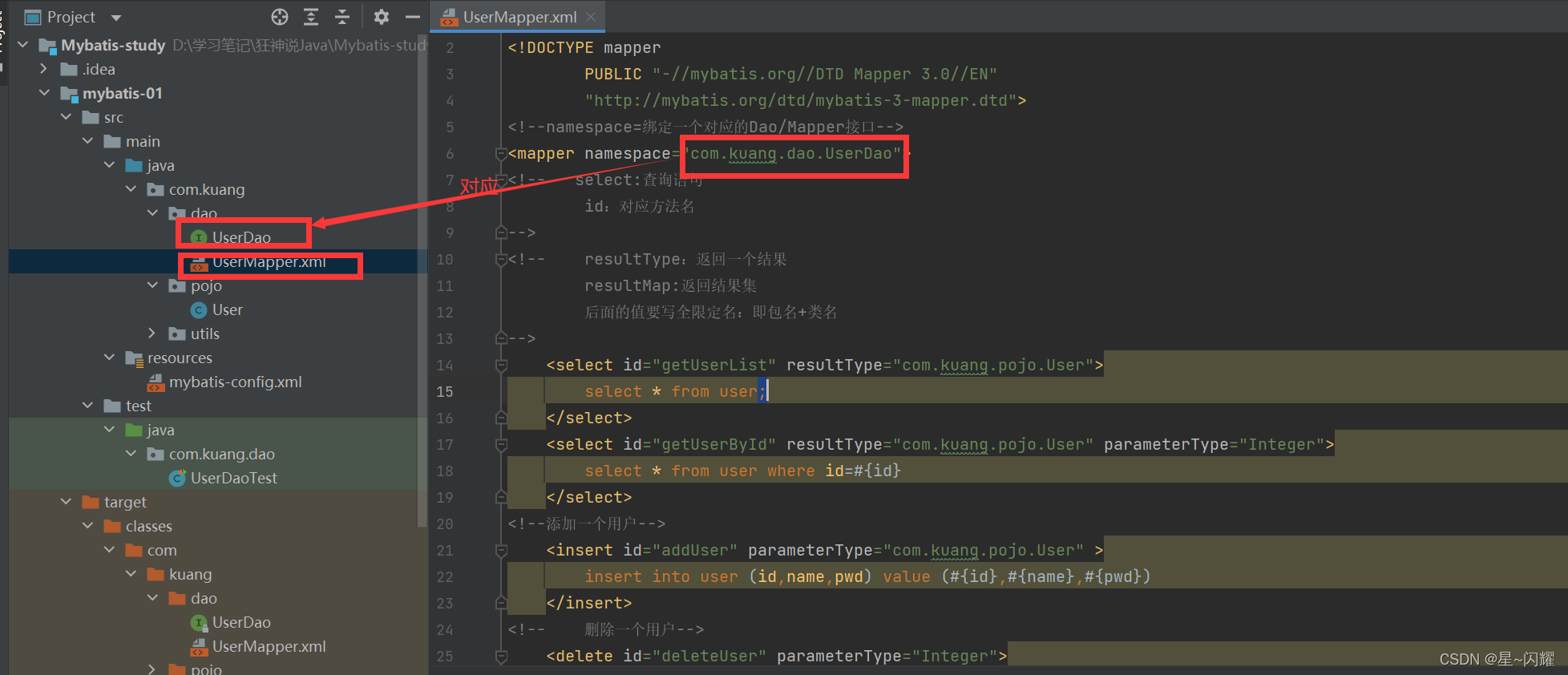Collapse the pojo package
Screen dimensions: 1568x675
pyautogui.click(x=153, y=285)
